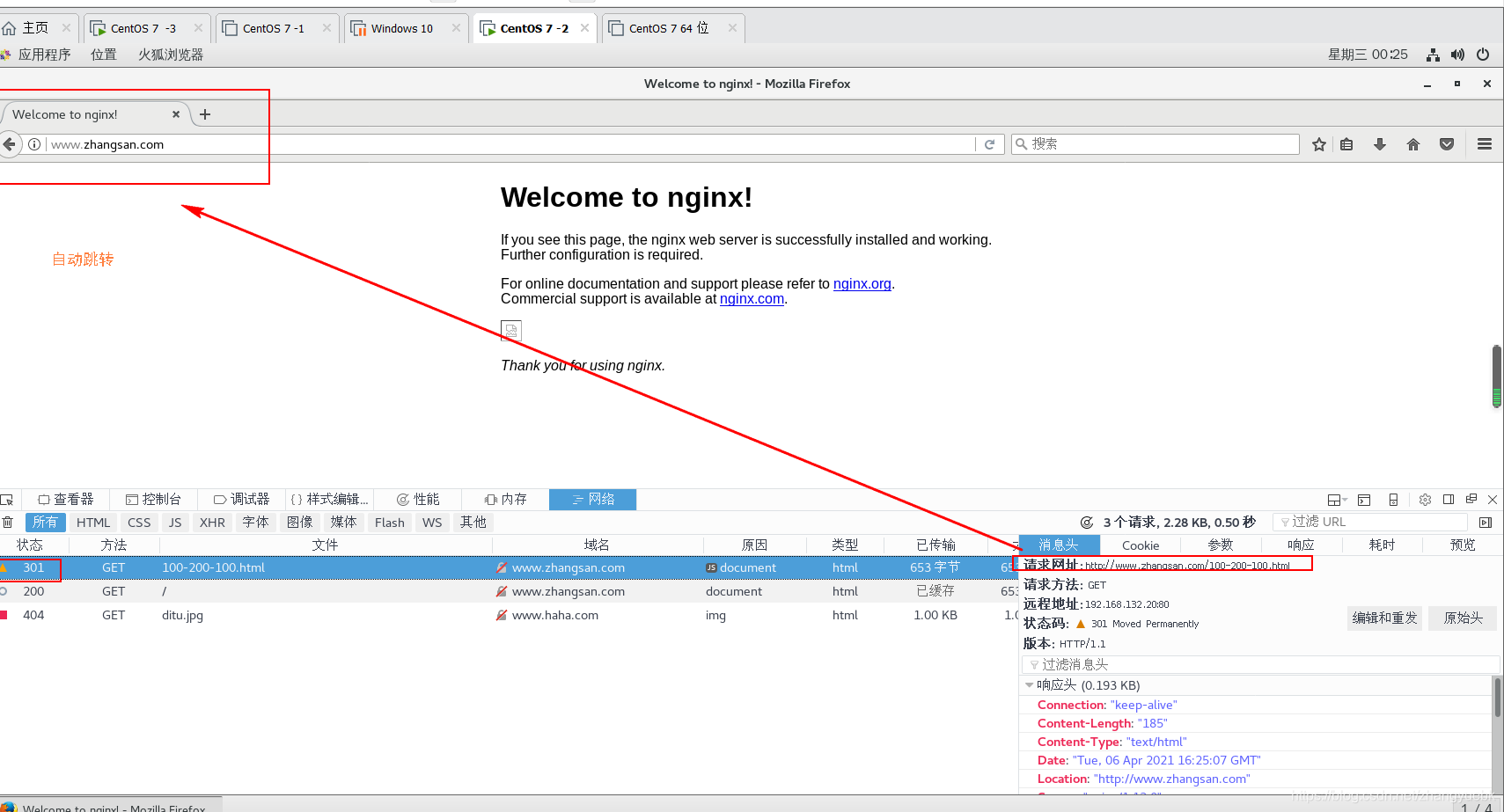Image resolution: width=1504 pixels, height=812 pixels.
Task: Open devtools settings gear
Action: click(1426, 500)
